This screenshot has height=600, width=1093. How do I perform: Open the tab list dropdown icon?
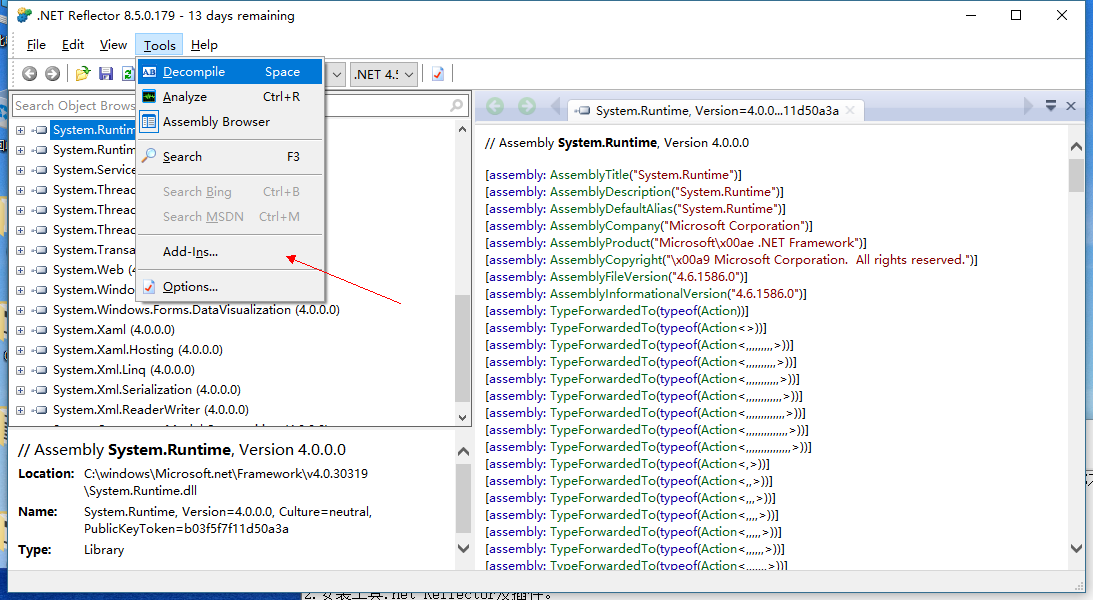[1051, 106]
